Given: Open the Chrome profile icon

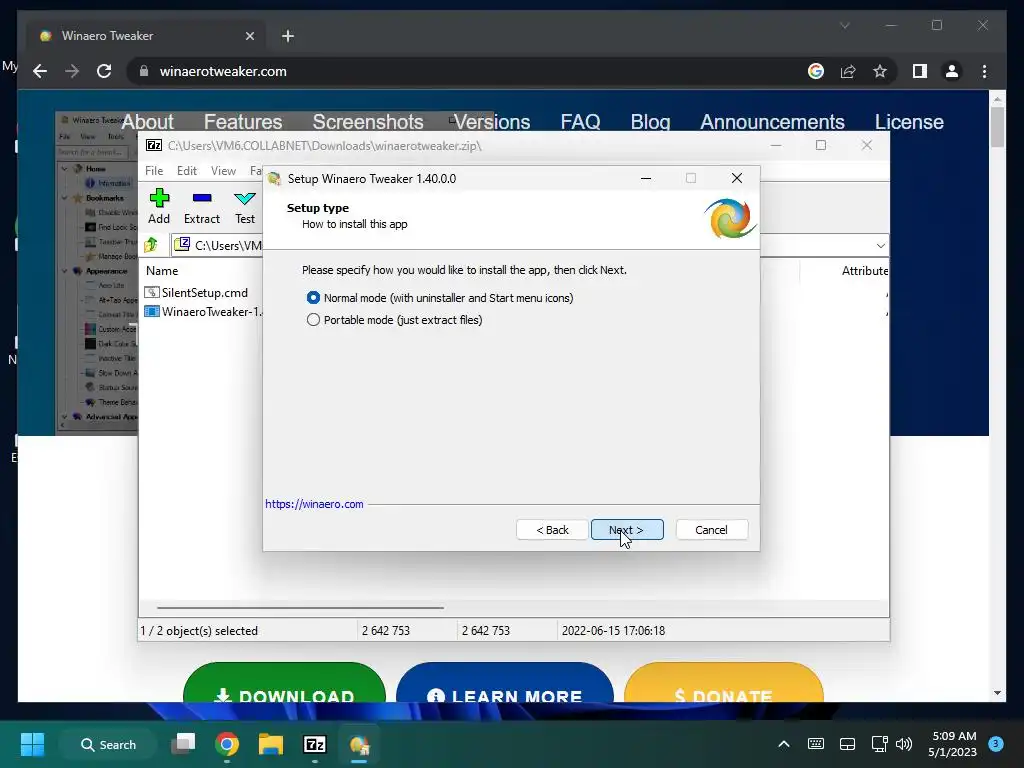Looking at the screenshot, I should click(x=952, y=71).
